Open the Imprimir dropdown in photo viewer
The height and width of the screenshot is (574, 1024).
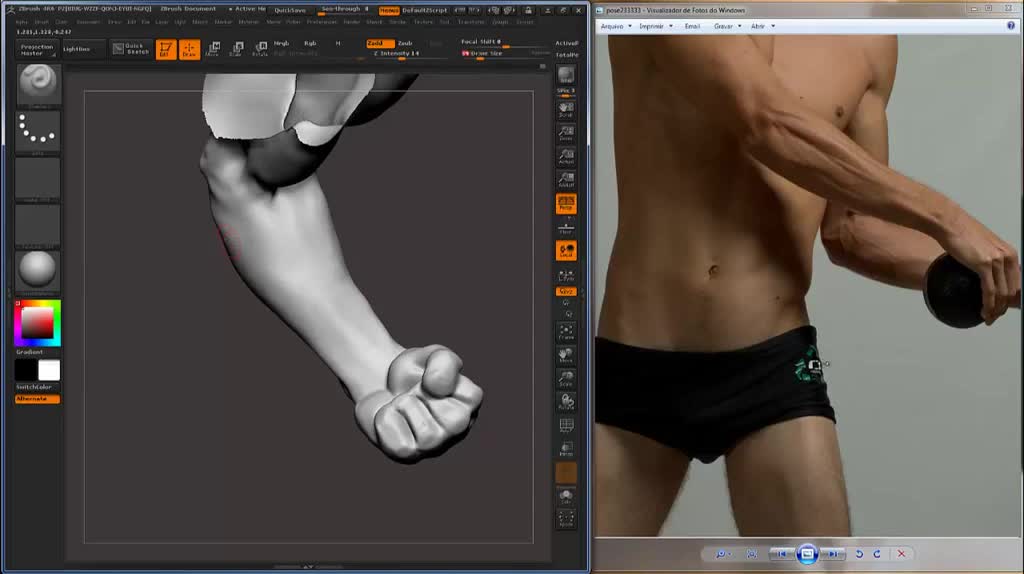point(655,26)
